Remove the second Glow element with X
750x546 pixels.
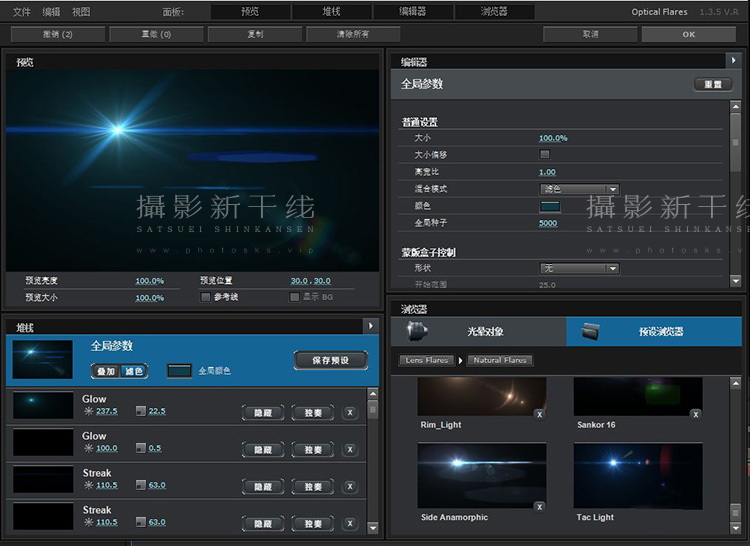tap(350, 449)
